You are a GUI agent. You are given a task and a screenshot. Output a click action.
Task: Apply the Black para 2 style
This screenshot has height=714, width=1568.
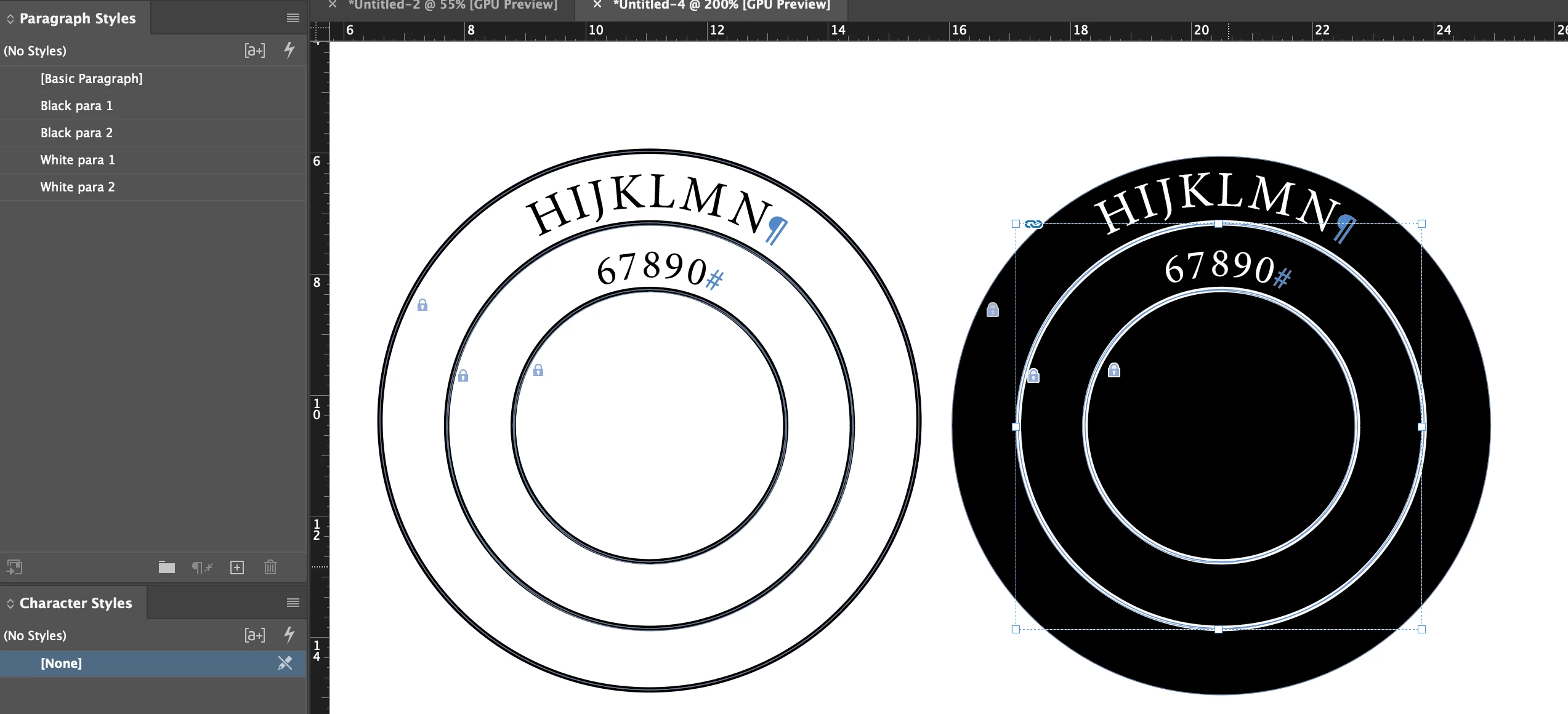(x=76, y=132)
